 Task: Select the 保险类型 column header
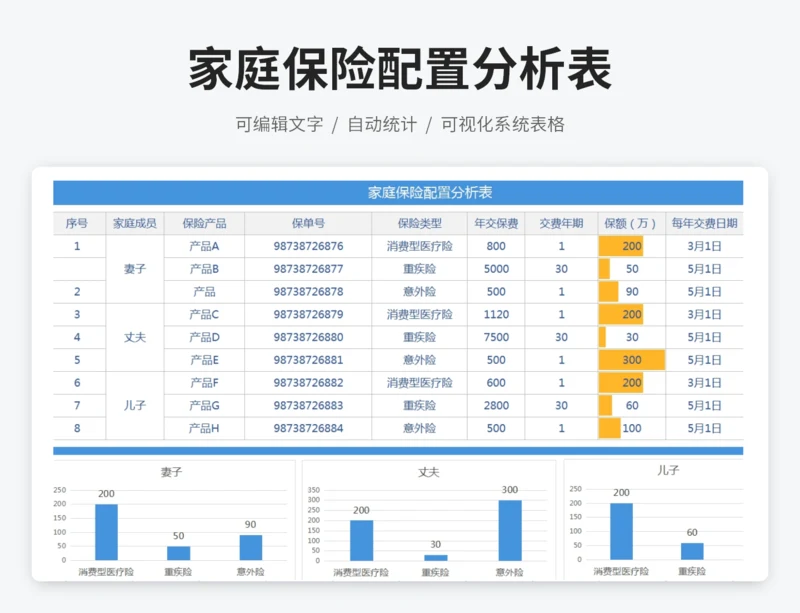[419, 224]
